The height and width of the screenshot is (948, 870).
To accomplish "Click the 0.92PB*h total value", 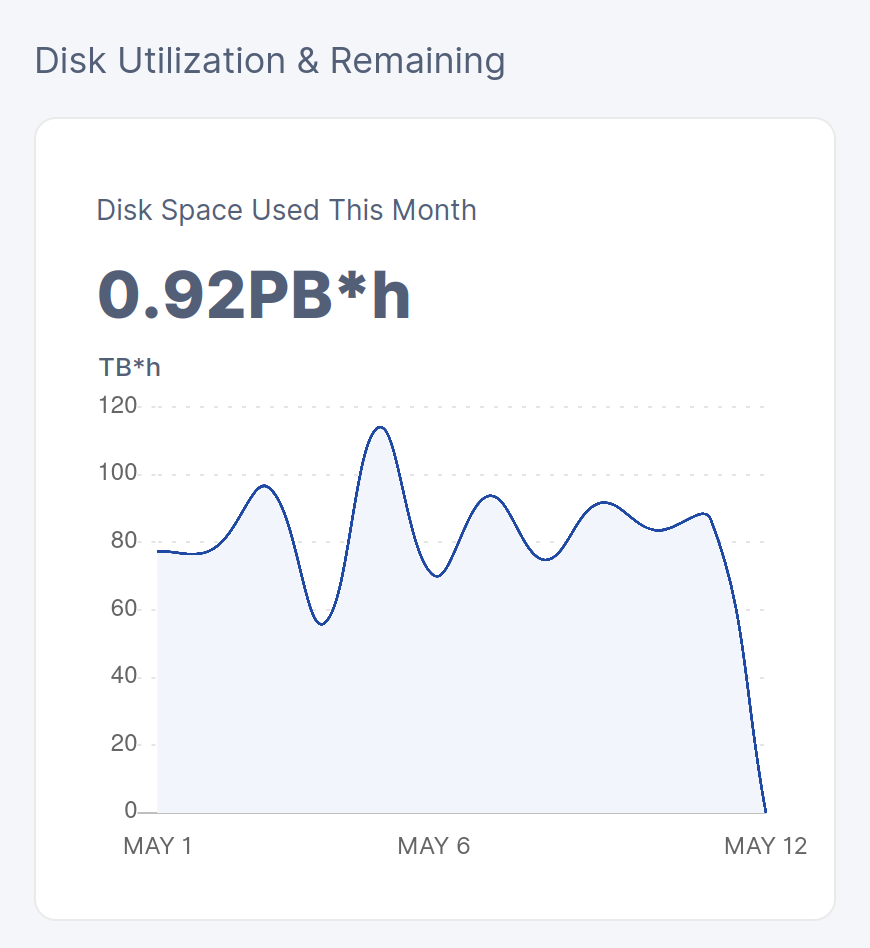I will coord(254,294).
